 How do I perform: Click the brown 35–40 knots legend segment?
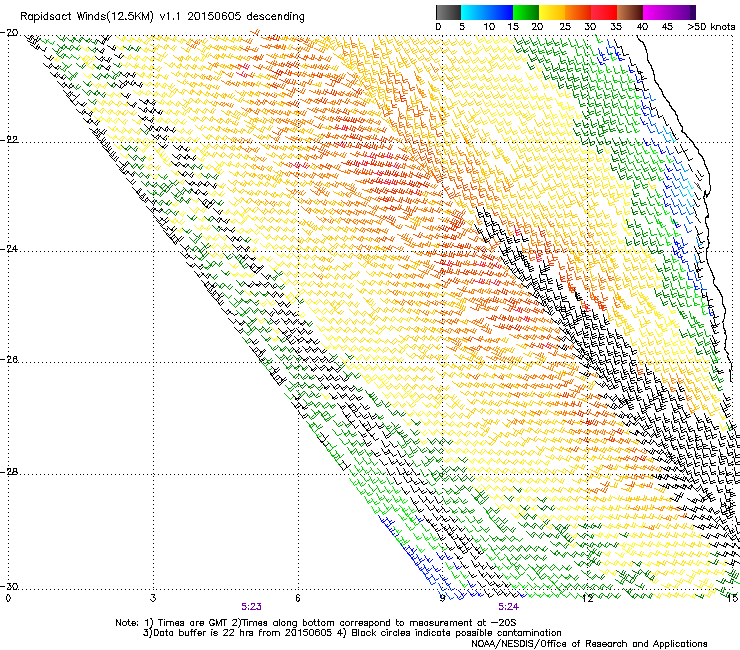(630, 12)
